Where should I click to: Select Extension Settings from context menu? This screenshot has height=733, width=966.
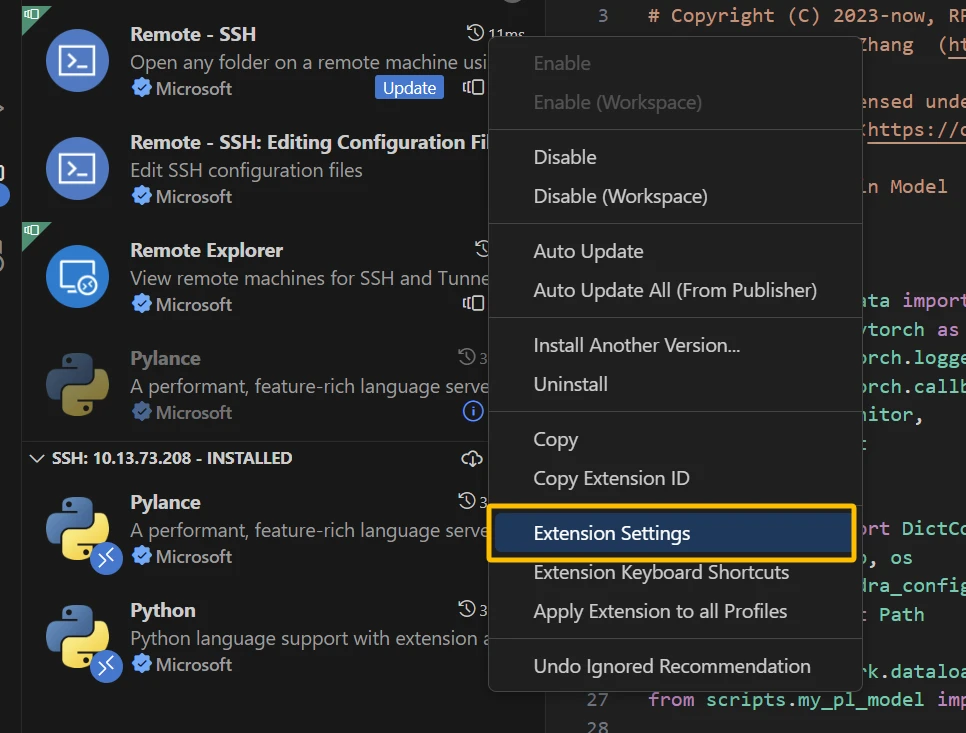pyautogui.click(x=612, y=533)
